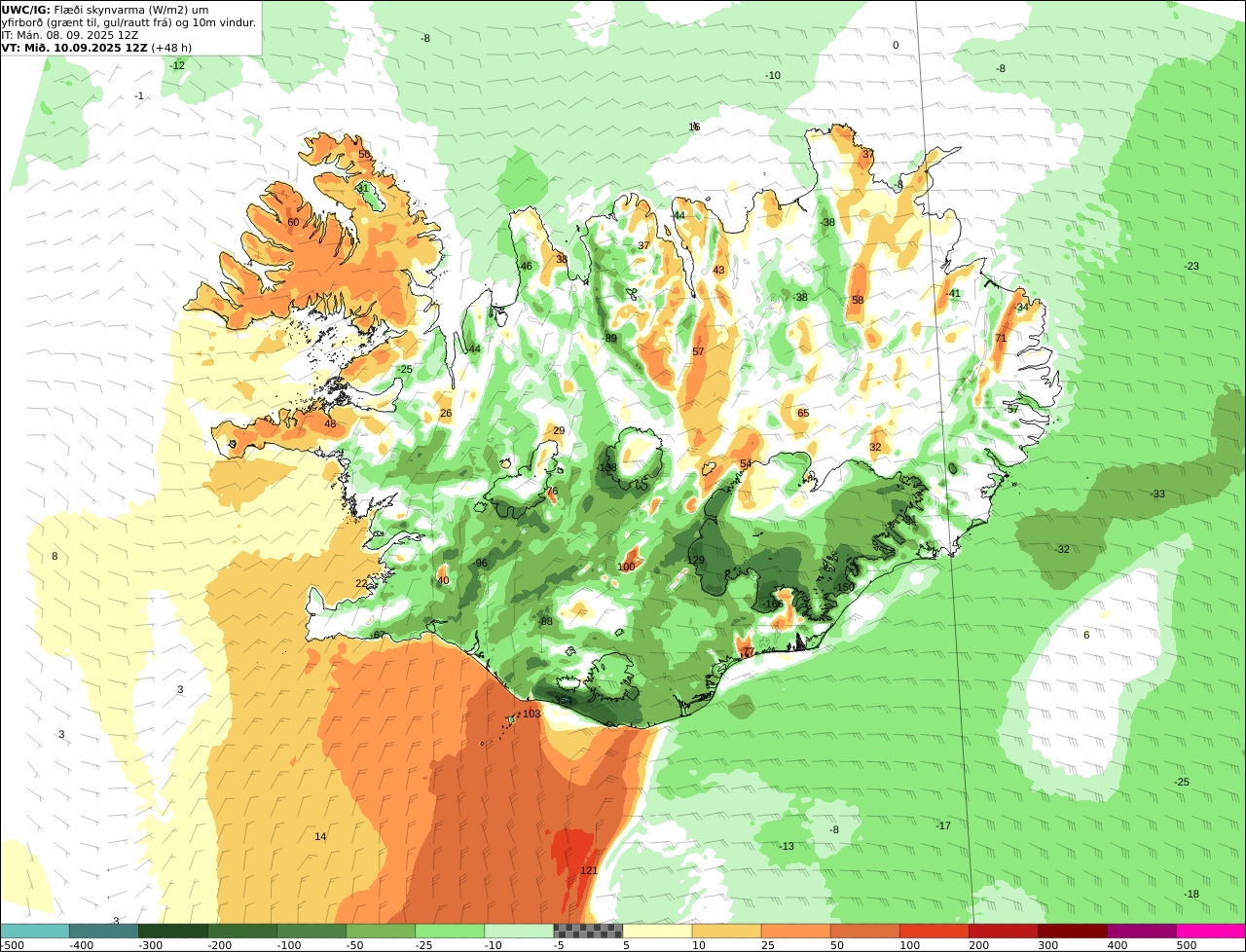Viewport: 1246px width, 952px height.
Task: Pick the pale yellow 5 to 10 legend swatch
Action: click(657, 932)
